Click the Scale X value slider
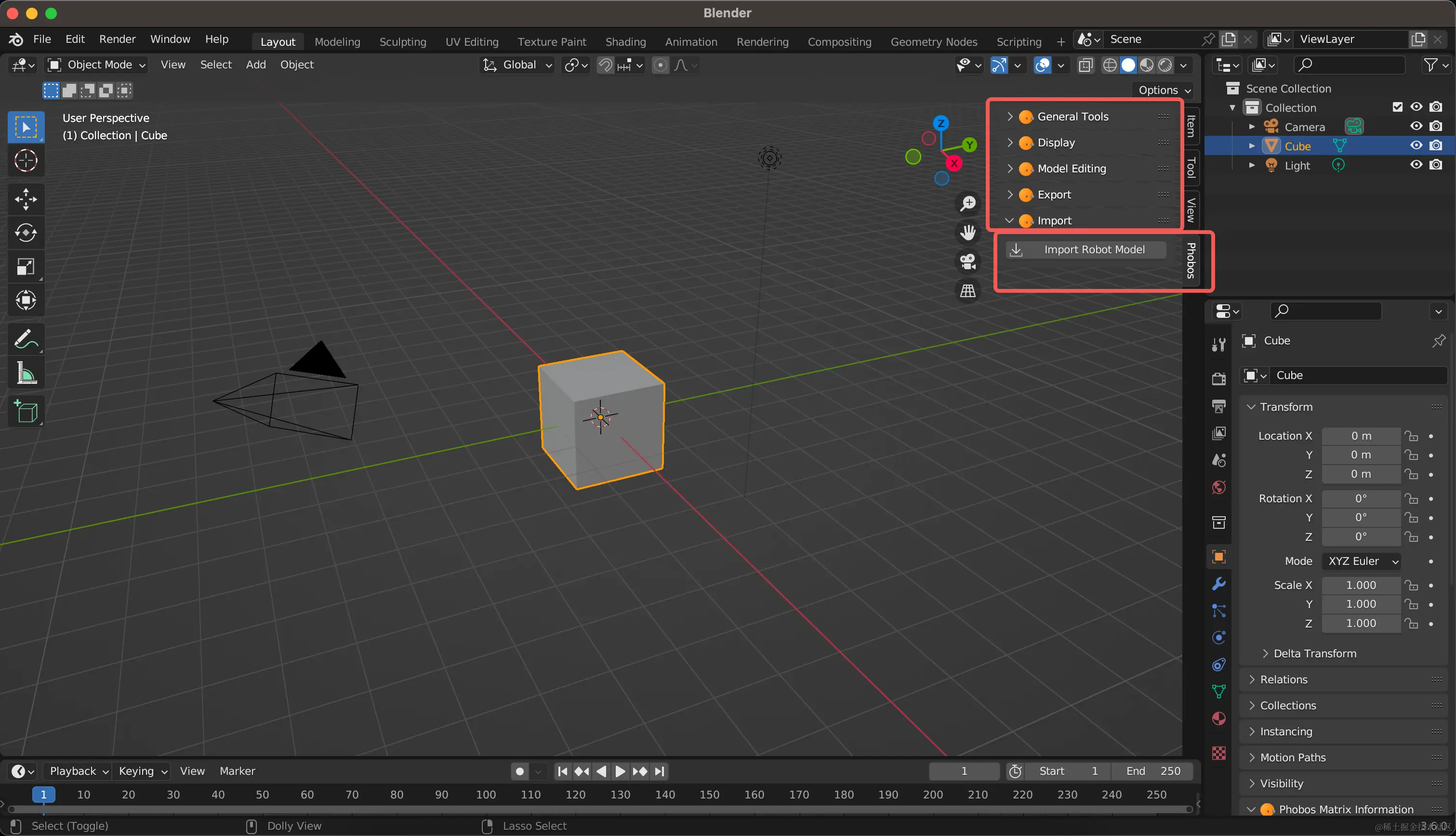The image size is (1456, 836). point(1361,585)
